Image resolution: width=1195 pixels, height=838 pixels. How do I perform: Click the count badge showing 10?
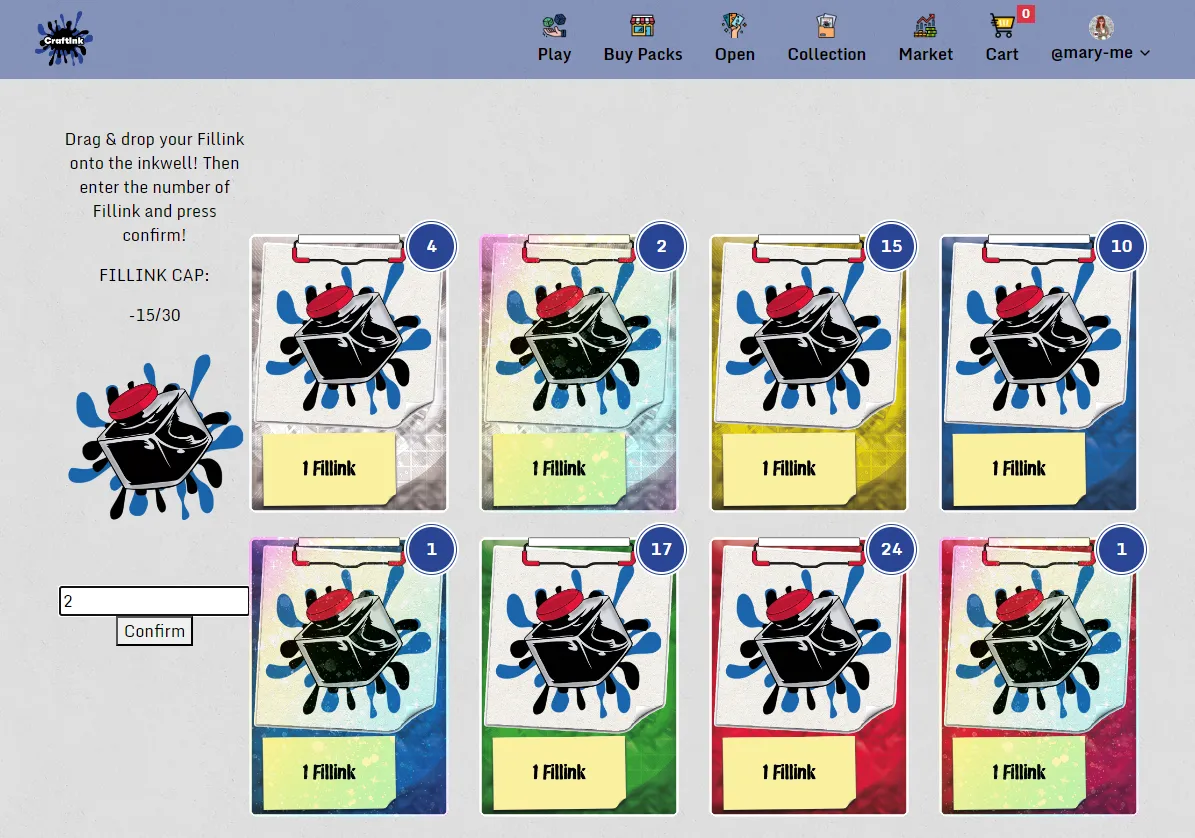[1122, 246]
